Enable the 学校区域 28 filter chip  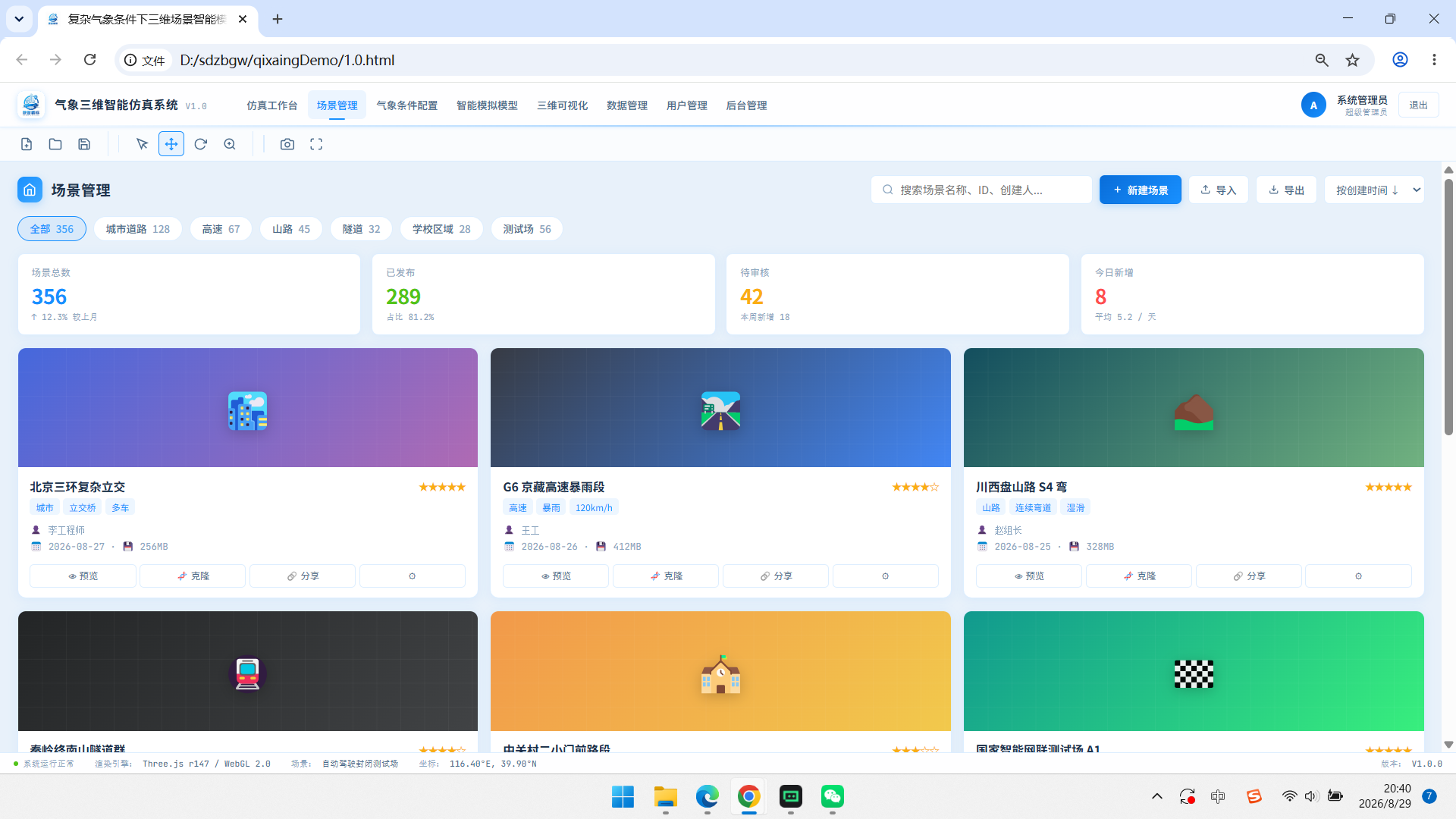tap(441, 229)
